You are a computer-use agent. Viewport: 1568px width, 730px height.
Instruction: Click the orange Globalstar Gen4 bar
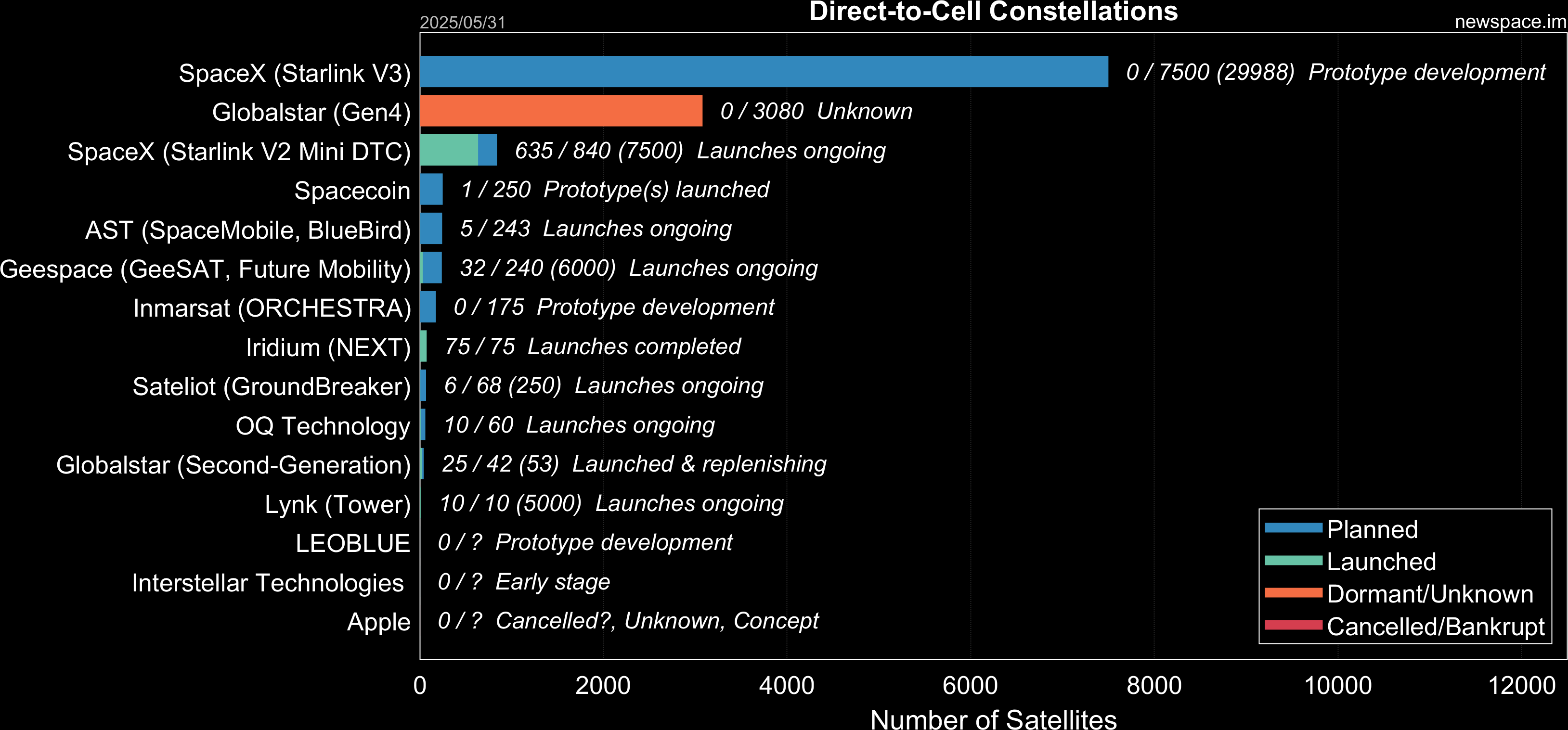pos(561,111)
